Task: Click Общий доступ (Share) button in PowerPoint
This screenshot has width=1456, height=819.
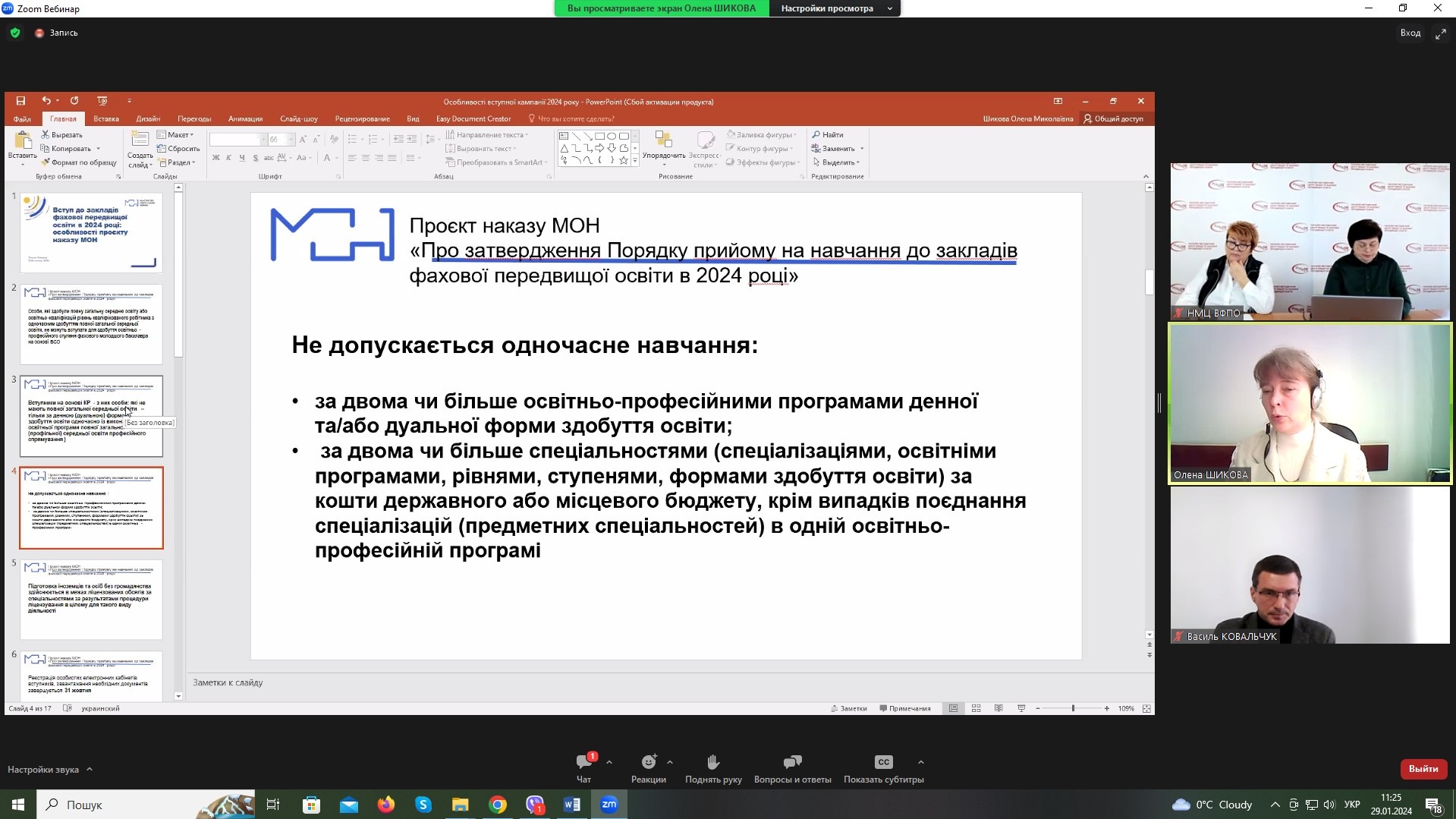Action: pyautogui.click(x=1113, y=118)
